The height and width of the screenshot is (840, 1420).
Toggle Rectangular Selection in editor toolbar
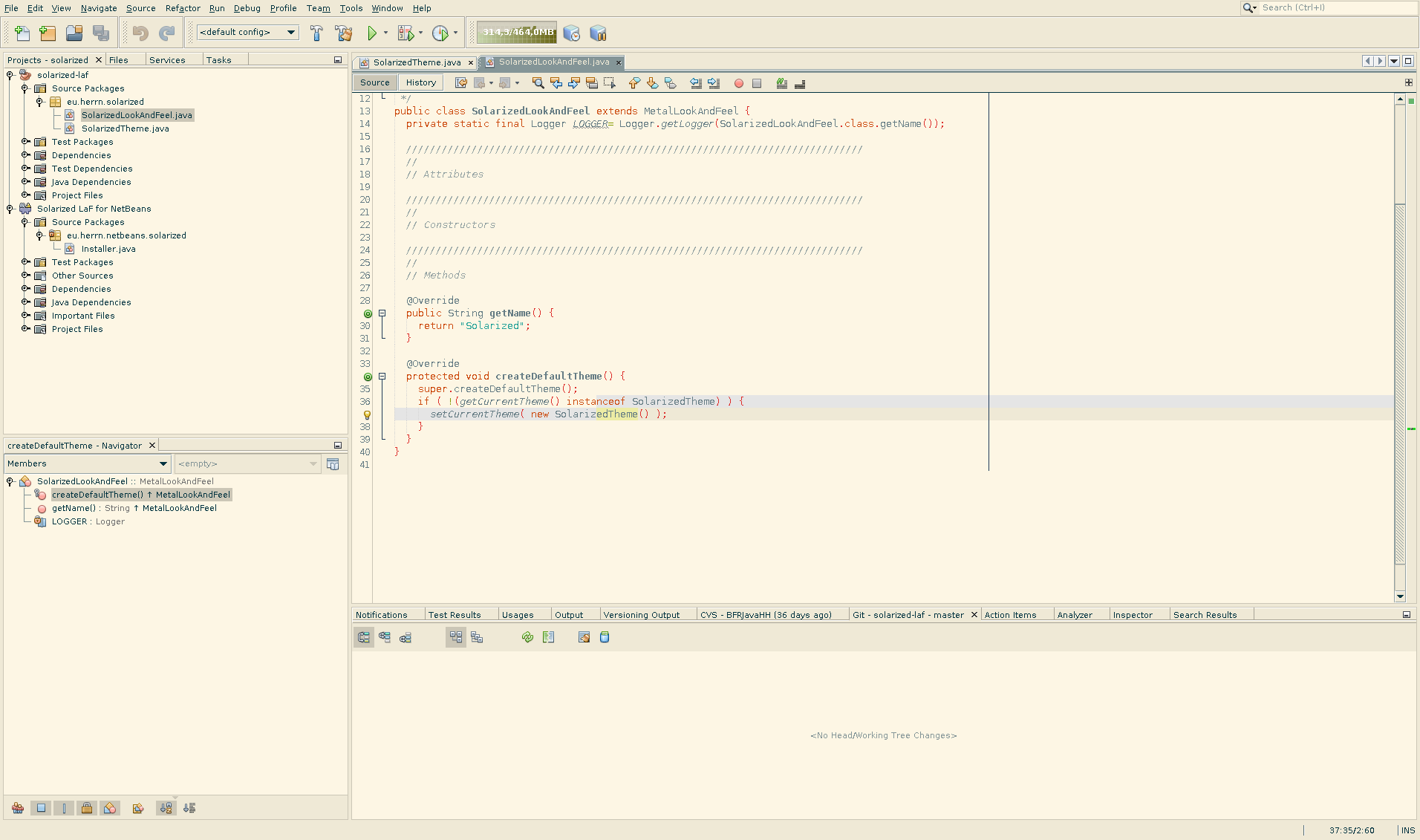point(610,83)
